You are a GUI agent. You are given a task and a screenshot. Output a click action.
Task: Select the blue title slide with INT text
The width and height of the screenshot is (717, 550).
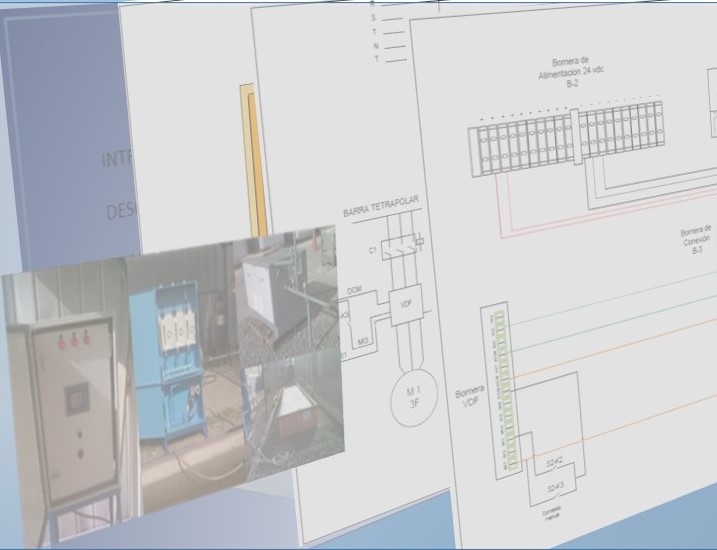coord(60,150)
